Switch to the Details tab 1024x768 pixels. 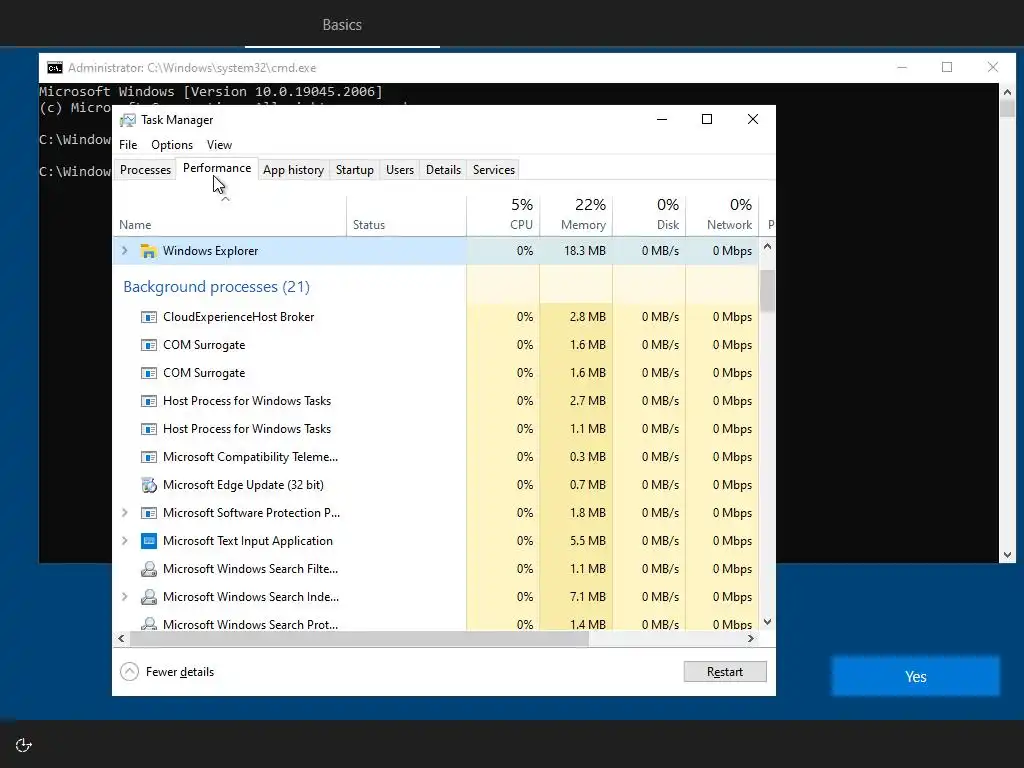point(443,170)
